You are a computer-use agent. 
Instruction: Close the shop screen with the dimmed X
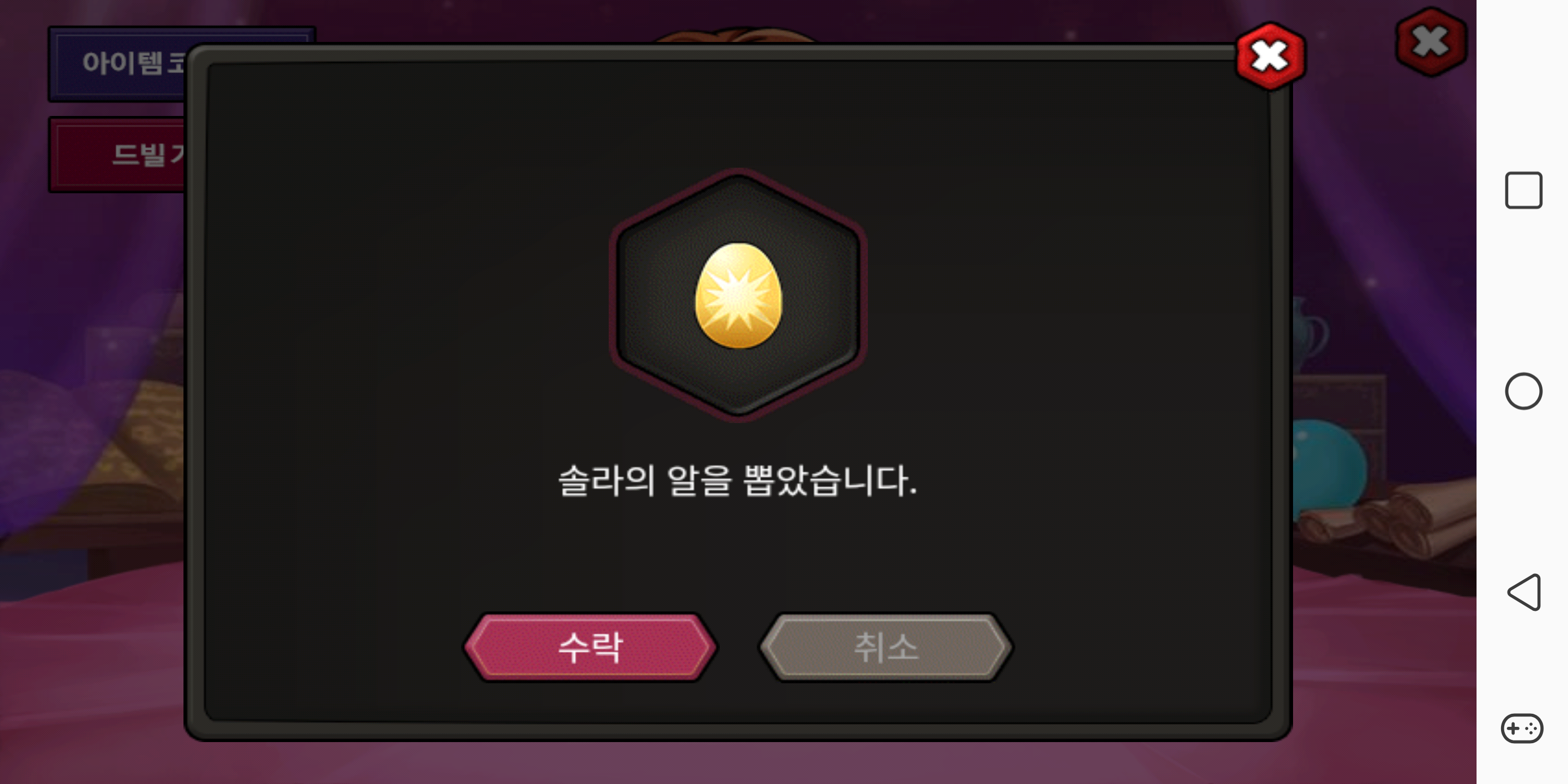1430,41
